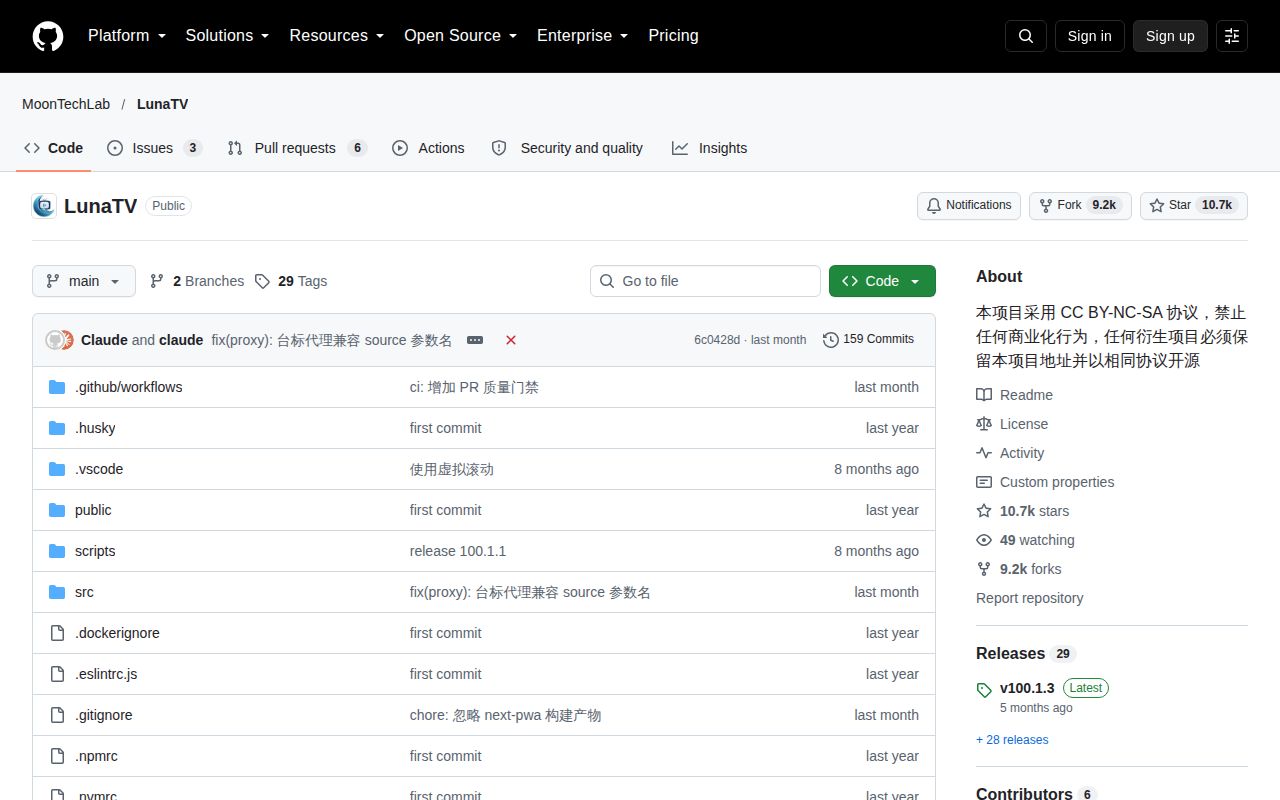
Task: Expand the Solutions menu
Action: (x=228, y=36)
